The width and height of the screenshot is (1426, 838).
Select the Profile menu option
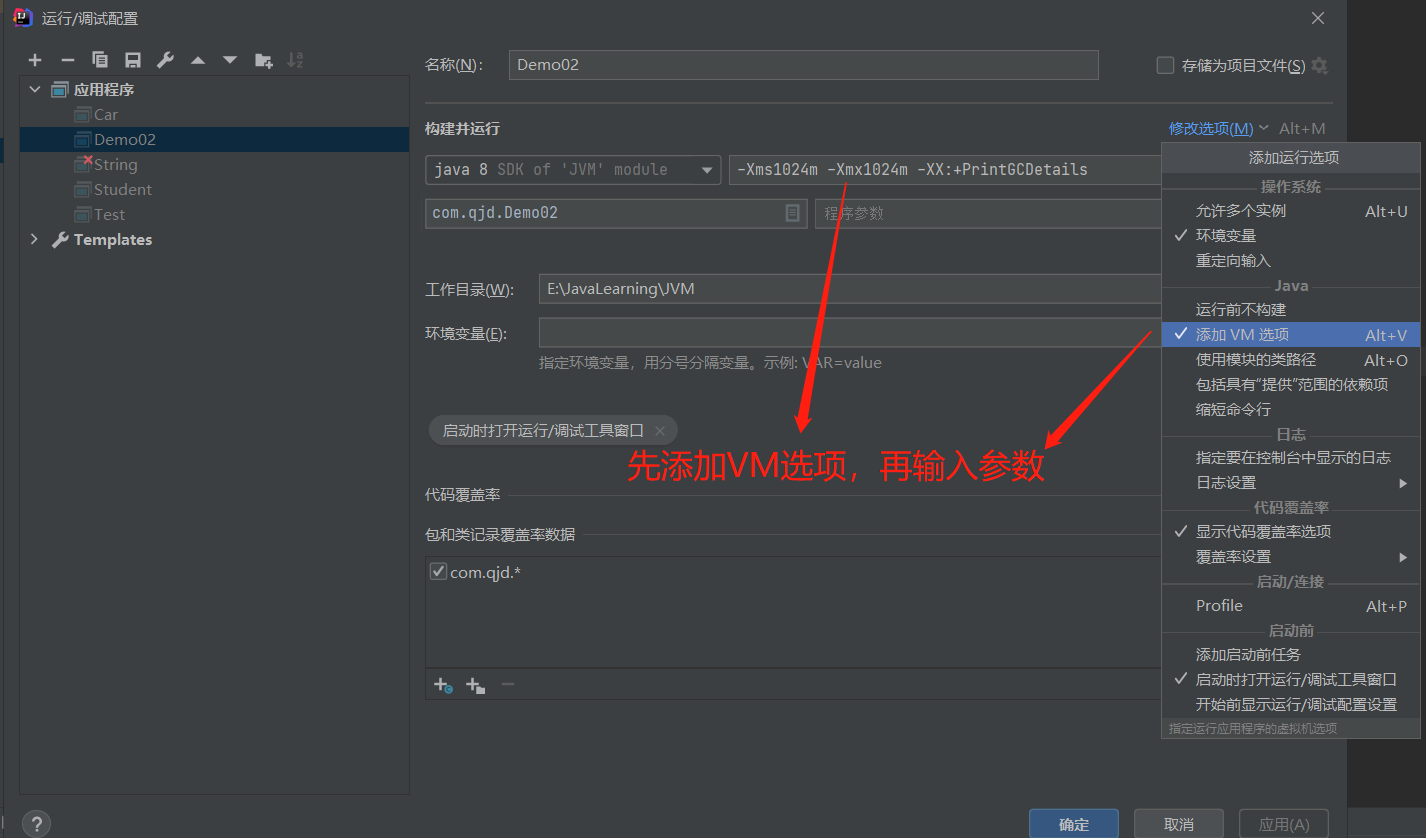1291,606
